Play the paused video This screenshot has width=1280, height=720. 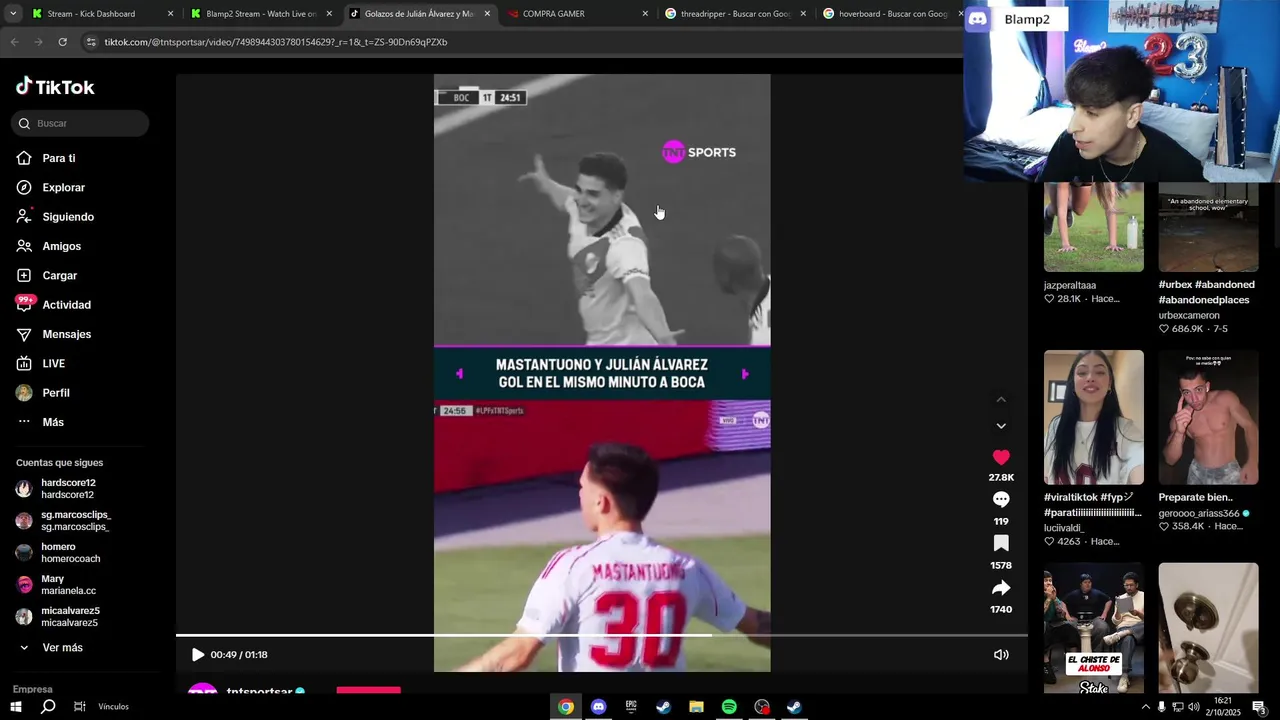198,655
